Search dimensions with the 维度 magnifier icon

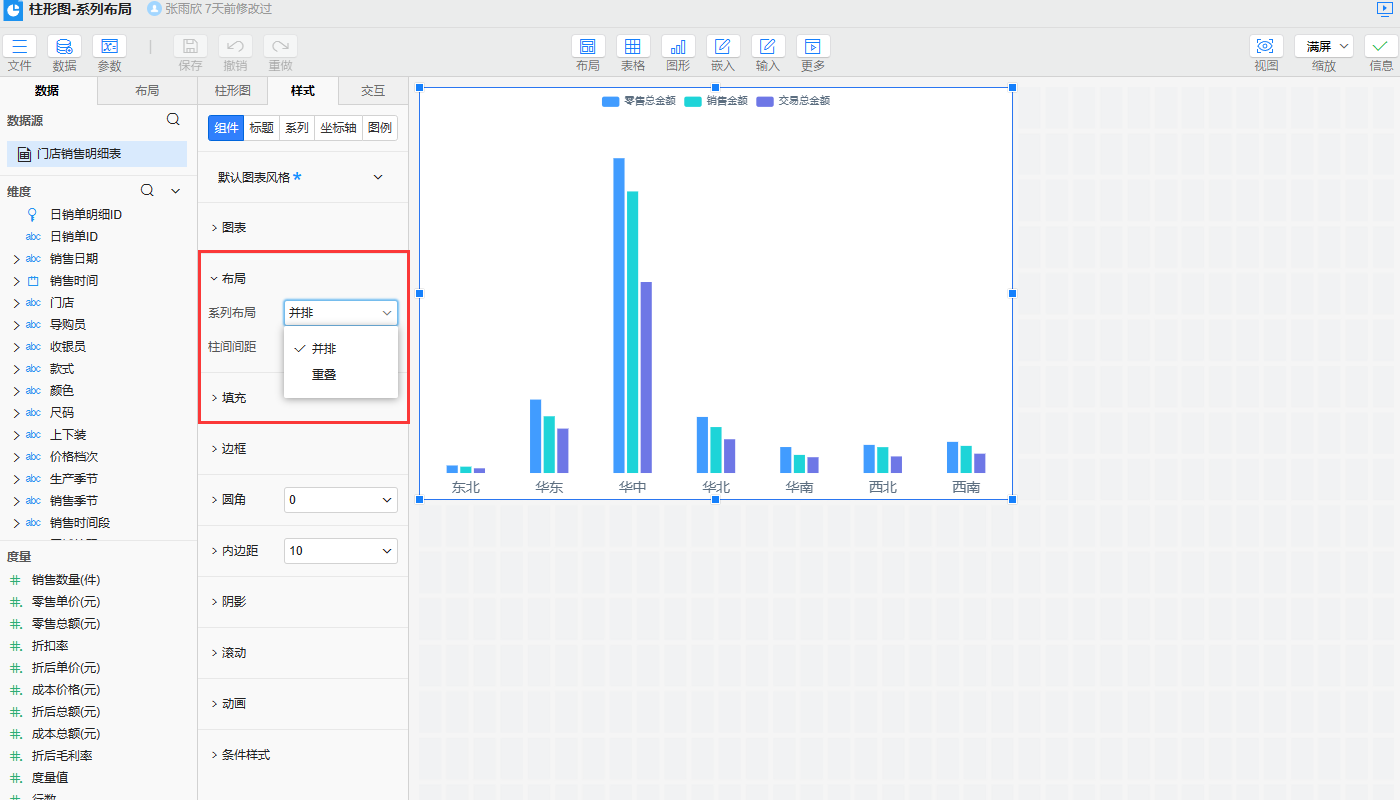tap(147, 191)
